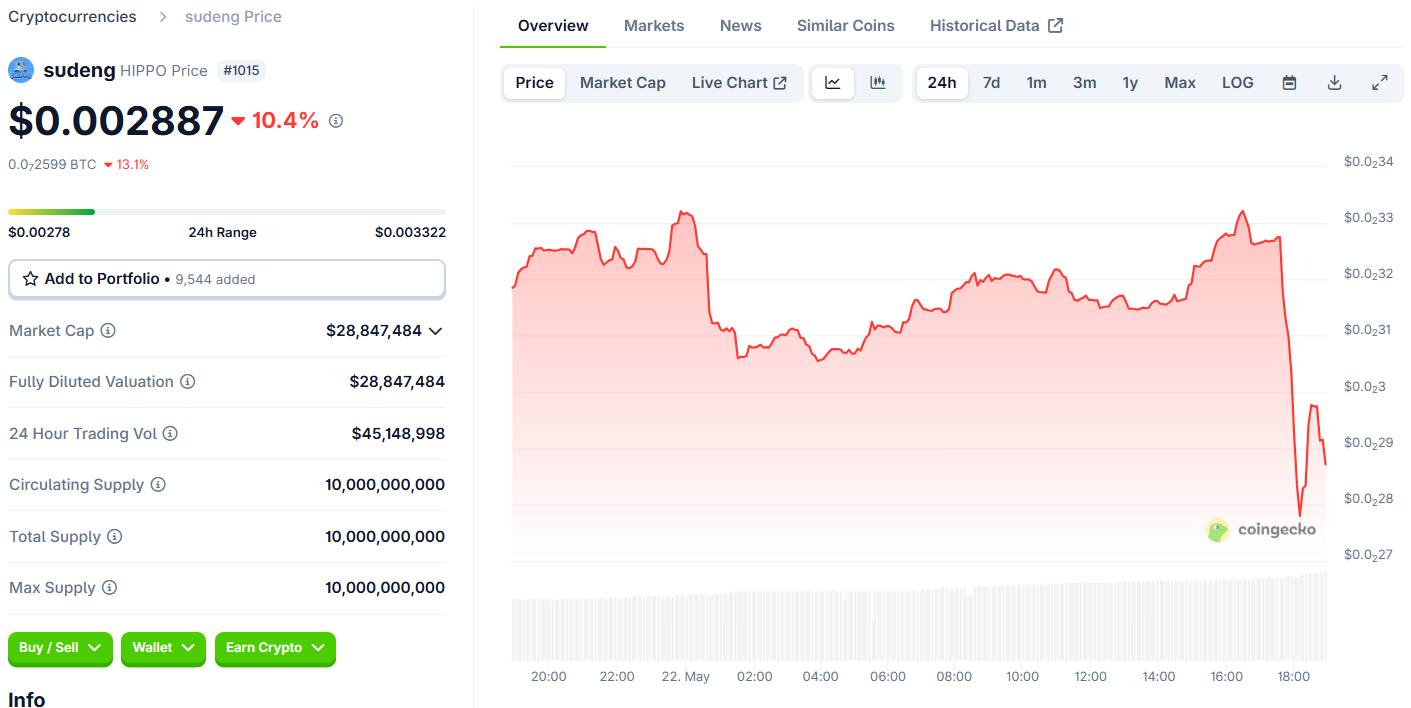Open the Earn Crypto dropdown

tap(275, 648)
